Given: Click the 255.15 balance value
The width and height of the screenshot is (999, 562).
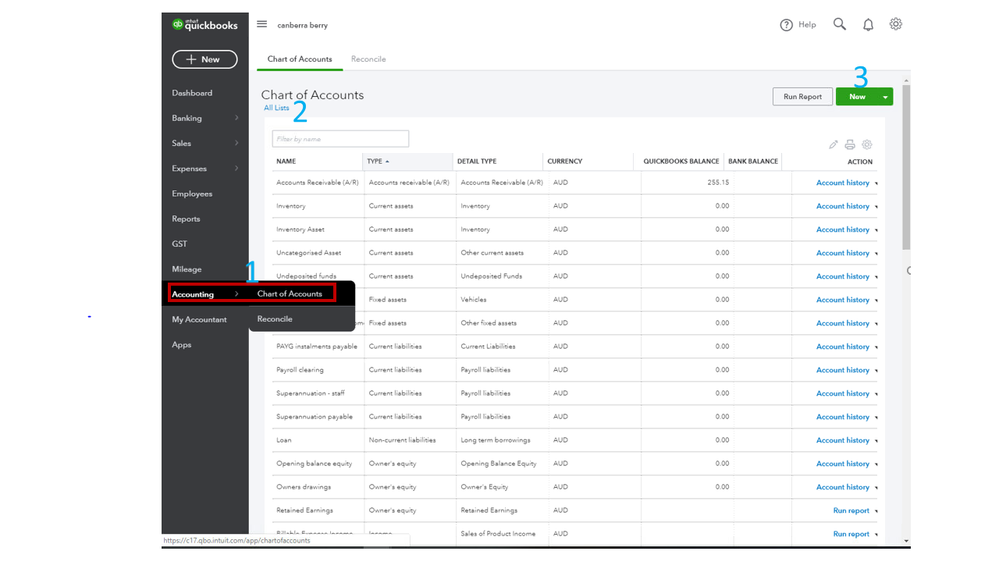Looking at the screenshot, I should 718,182.
